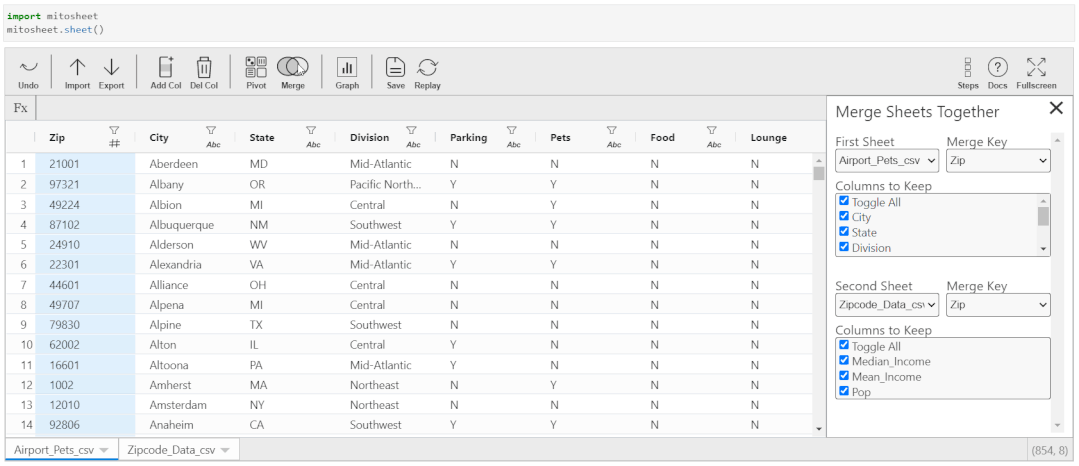
Task: Switch to the Zipcode_Data_csv sheet tab
Action: (x=171, y=450)
